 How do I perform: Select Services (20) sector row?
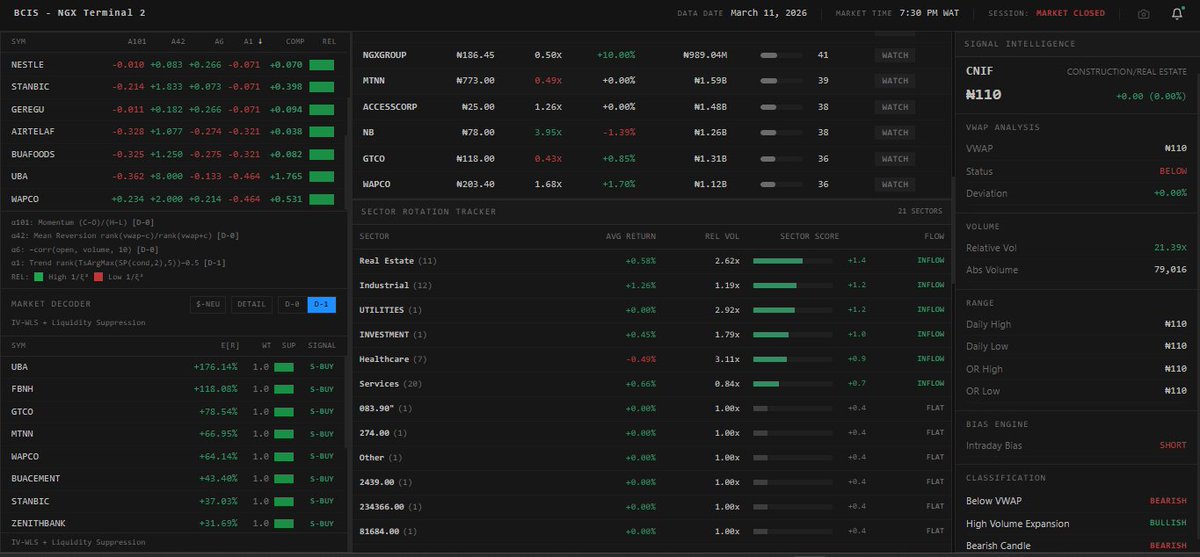coord(652,384)
